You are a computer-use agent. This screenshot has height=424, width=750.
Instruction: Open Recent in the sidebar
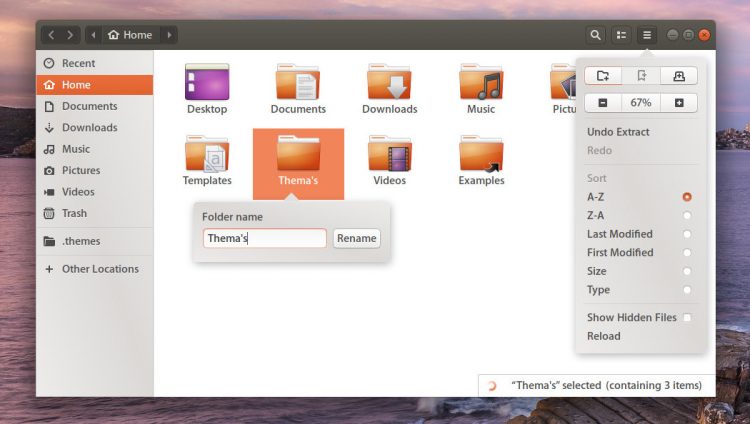[95, 63]
